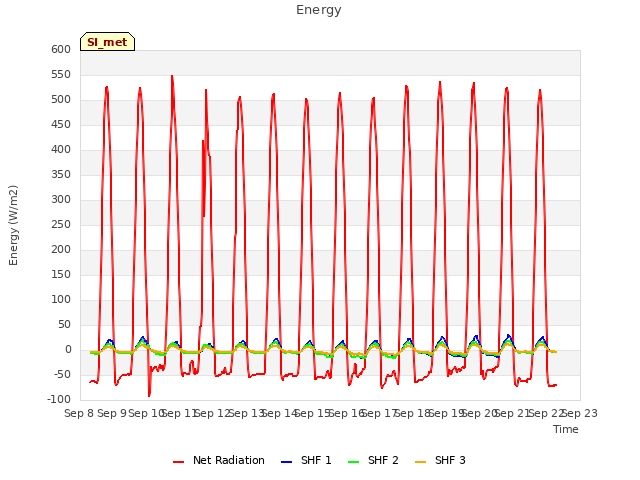Click the y-axis label Energy (W/m2)
Image resolution: width=640 pixels, height=480 pixels.
tap(13, 225)
